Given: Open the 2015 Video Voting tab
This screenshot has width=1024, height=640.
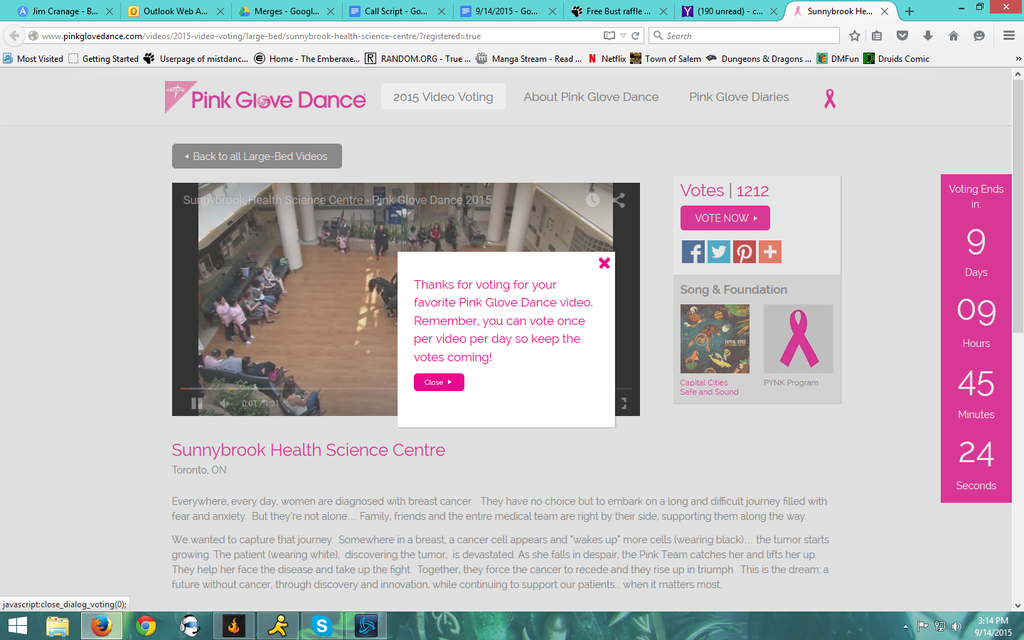Looking at the screenshot, I should click(x=443, y=97).
